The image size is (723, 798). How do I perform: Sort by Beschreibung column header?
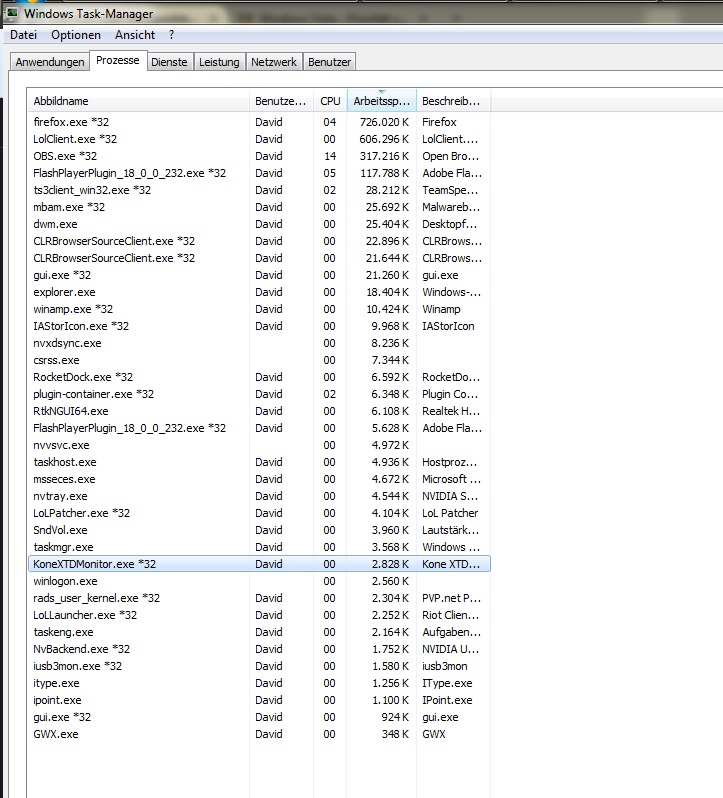point(454,101)
